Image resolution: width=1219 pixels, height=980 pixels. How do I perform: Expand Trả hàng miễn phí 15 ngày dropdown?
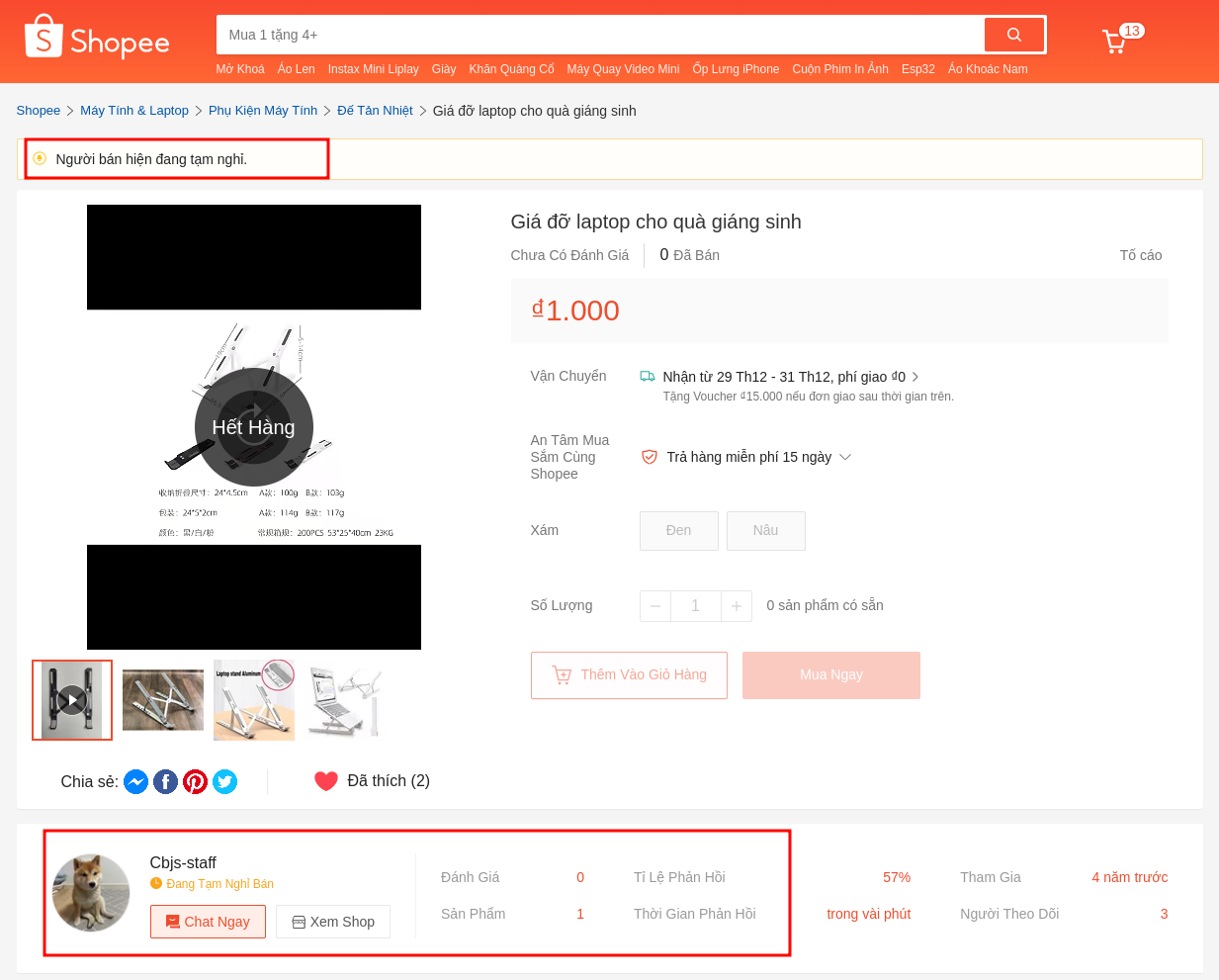(x=845, y=457)
